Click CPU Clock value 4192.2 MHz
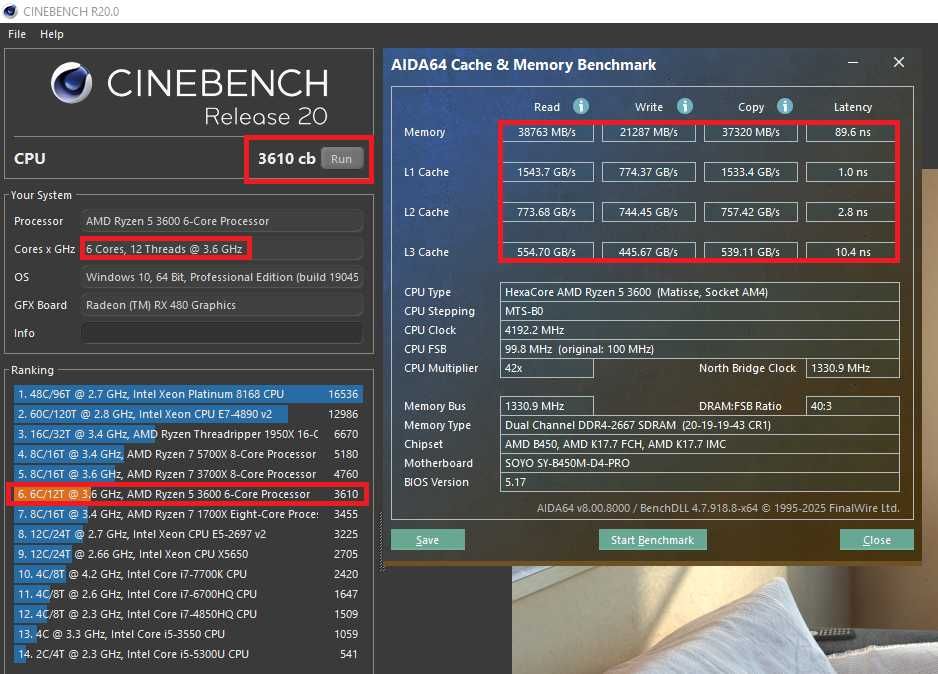Viewport: 938px width, 674px height. click(x=699, y=330)
